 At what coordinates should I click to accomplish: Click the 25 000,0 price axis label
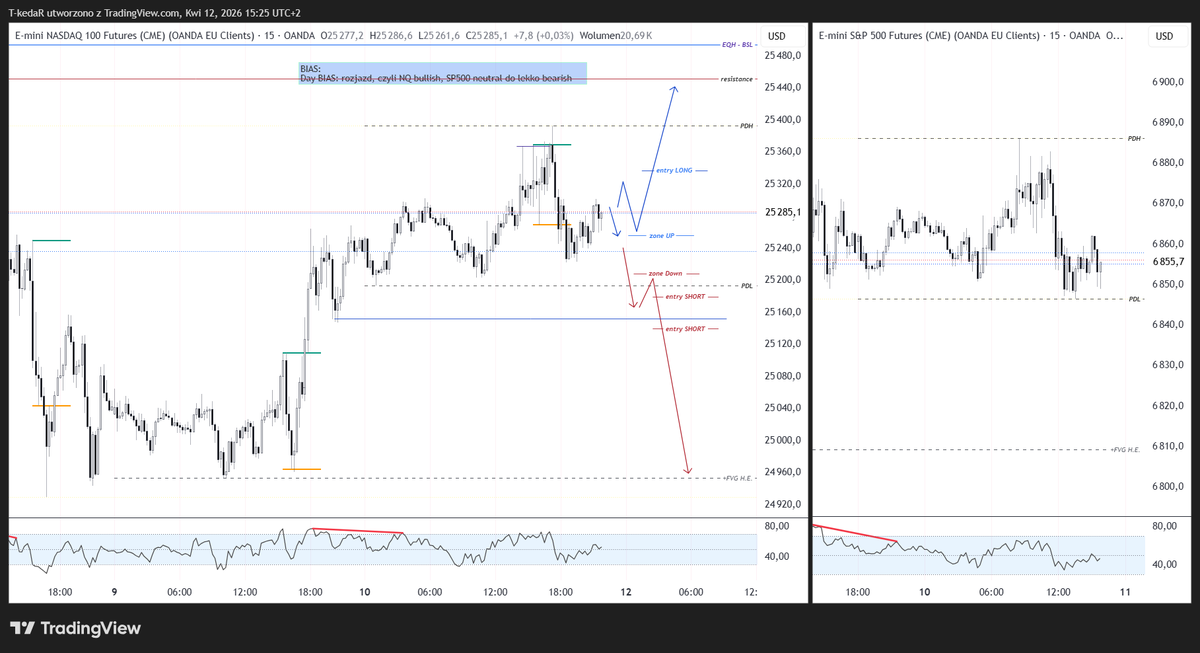[784, 440]
